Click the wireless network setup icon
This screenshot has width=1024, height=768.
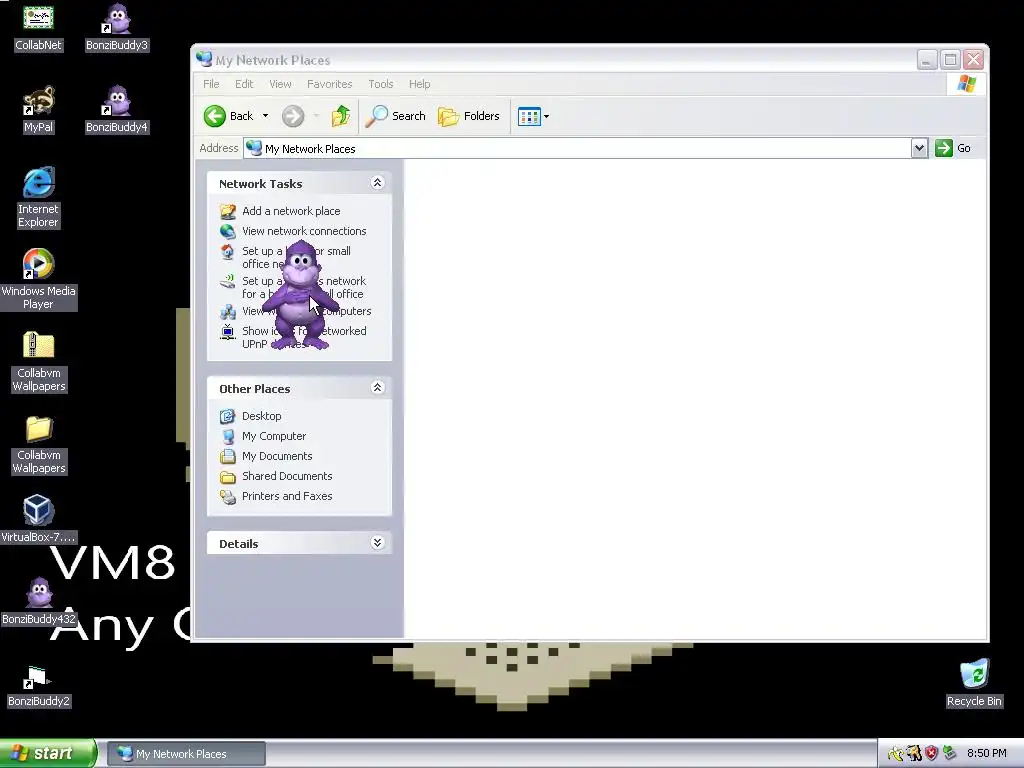[x=227, y=281]
